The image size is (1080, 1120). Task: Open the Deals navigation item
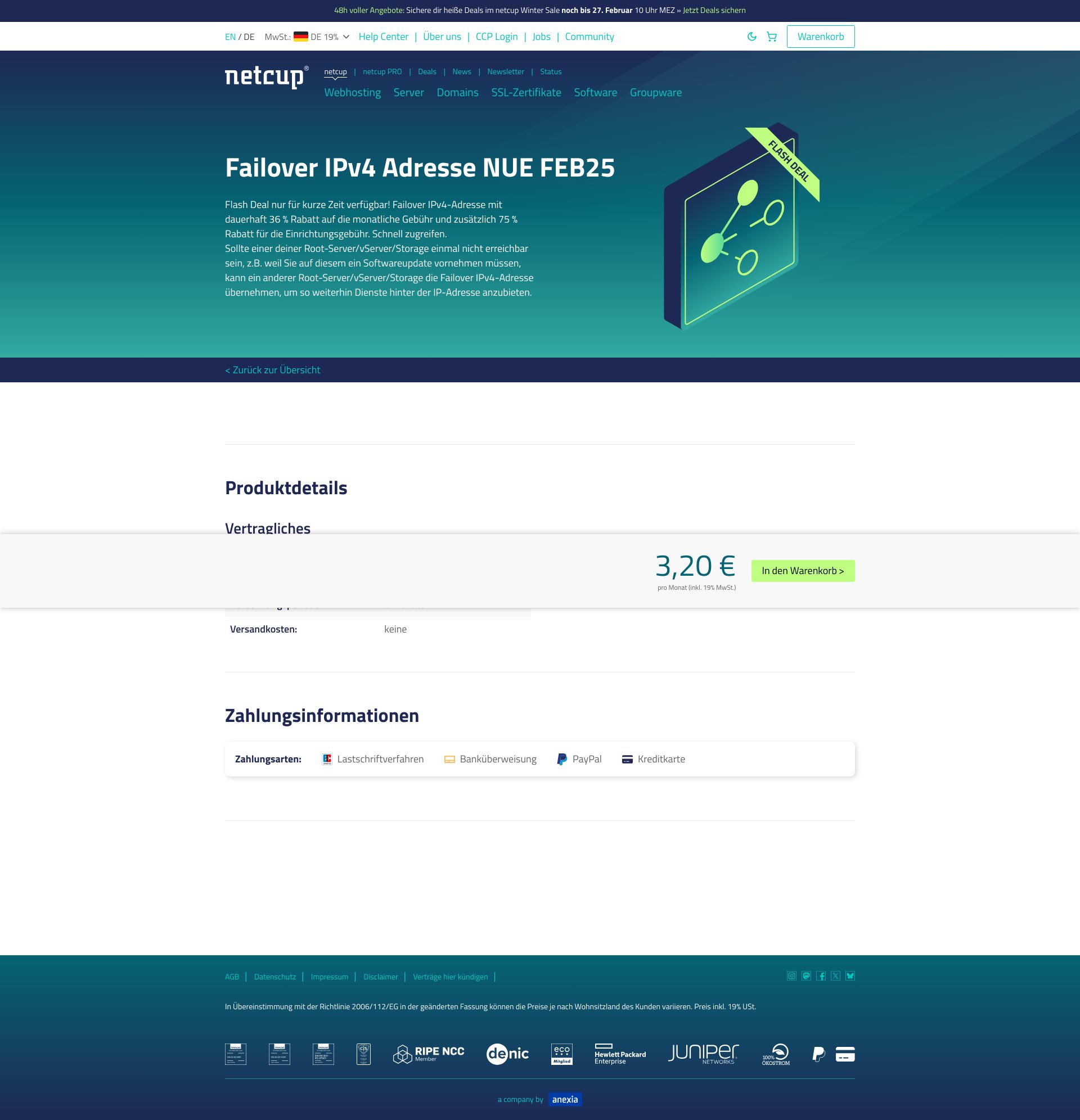point(427,71)
